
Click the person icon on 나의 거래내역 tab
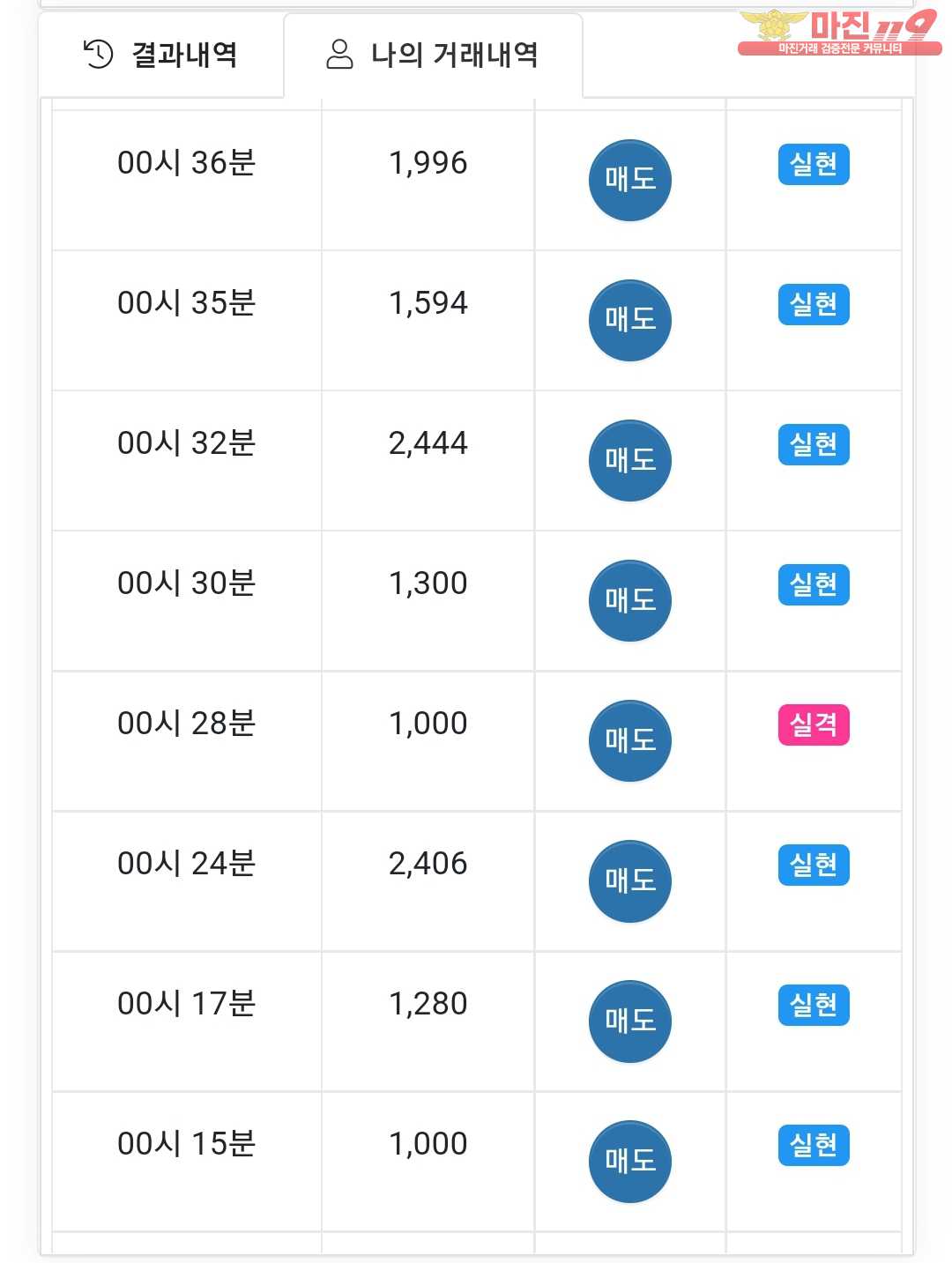(x=339, y=55)
